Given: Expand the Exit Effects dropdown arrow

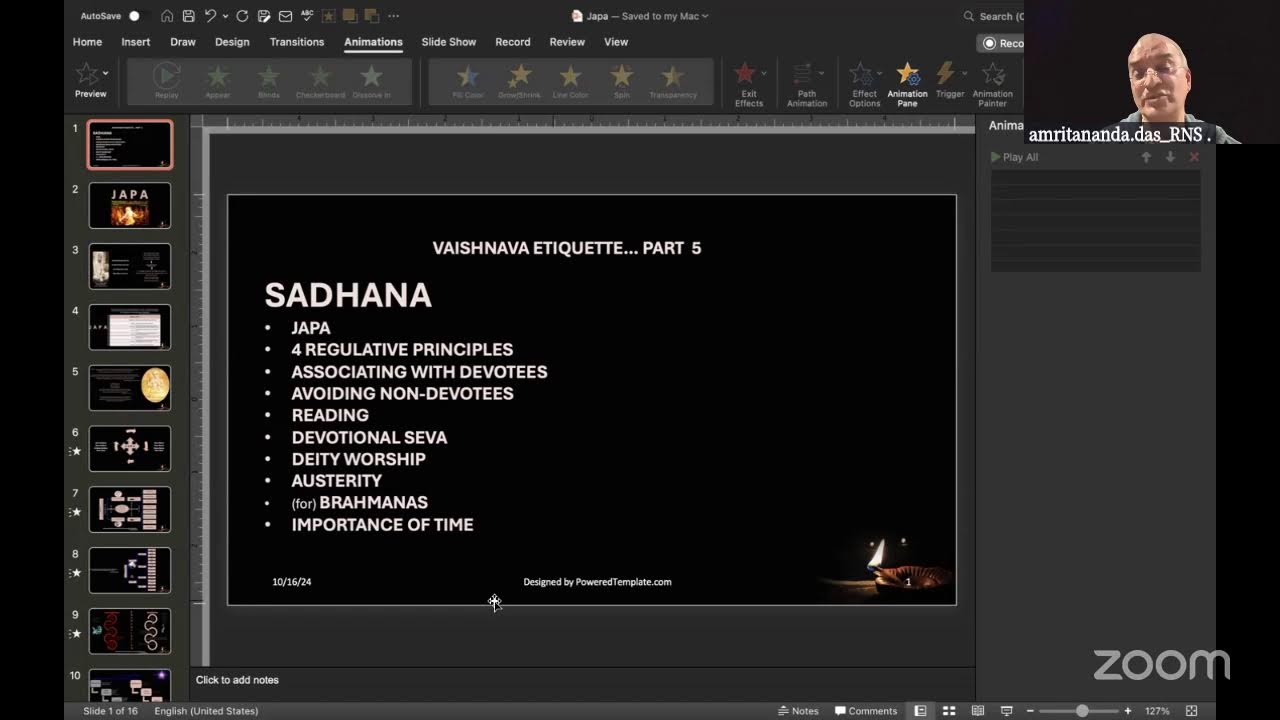Looking at the screenshot, I should (764, 73).
